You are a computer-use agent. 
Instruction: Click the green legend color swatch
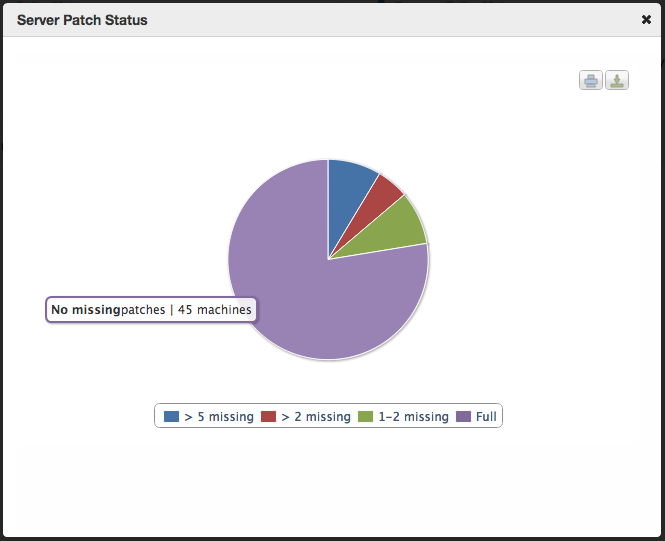pos(366,416)
